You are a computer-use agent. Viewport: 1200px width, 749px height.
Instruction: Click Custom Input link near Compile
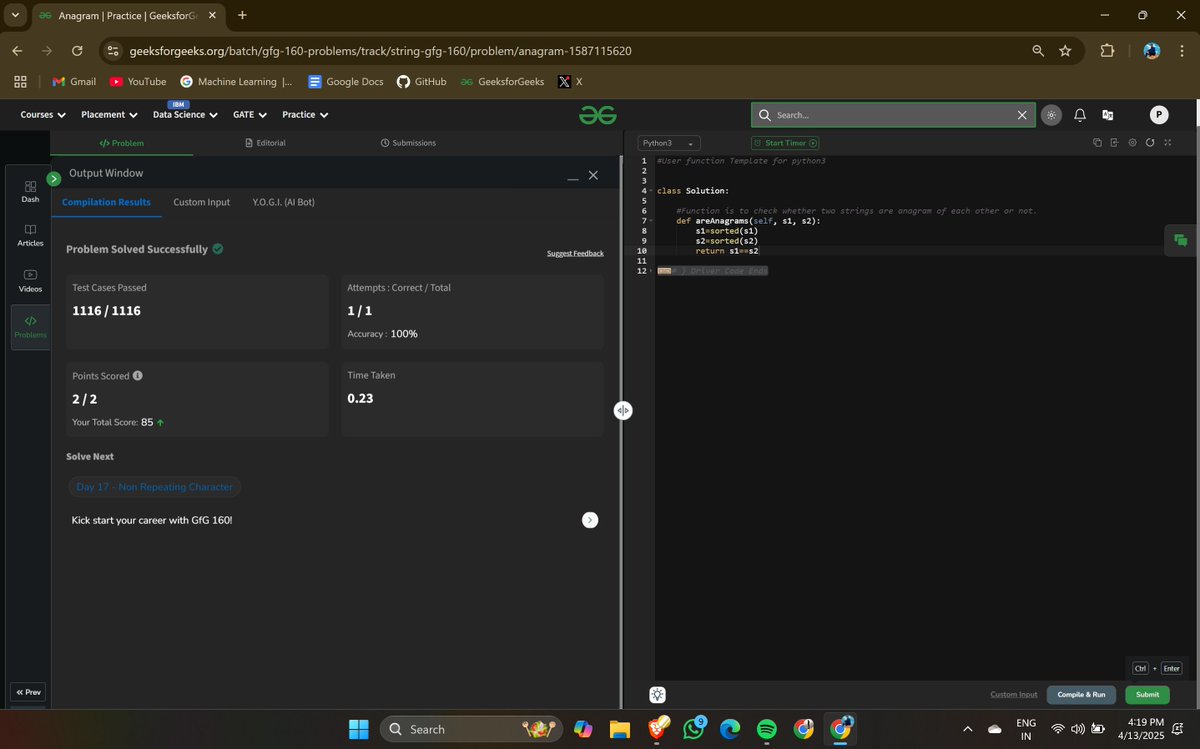click(1013, 695)
